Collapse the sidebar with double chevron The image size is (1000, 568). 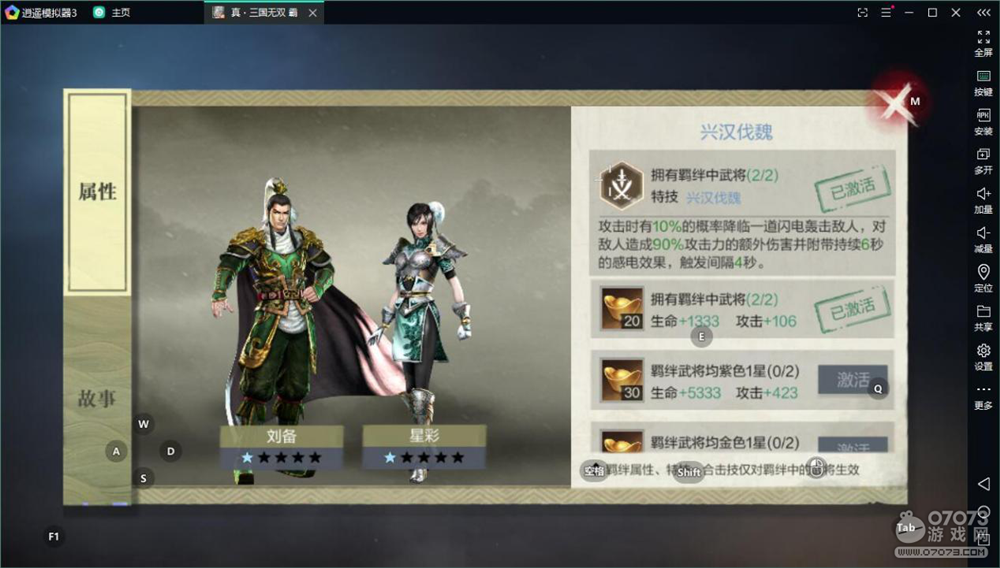[983, 12]
